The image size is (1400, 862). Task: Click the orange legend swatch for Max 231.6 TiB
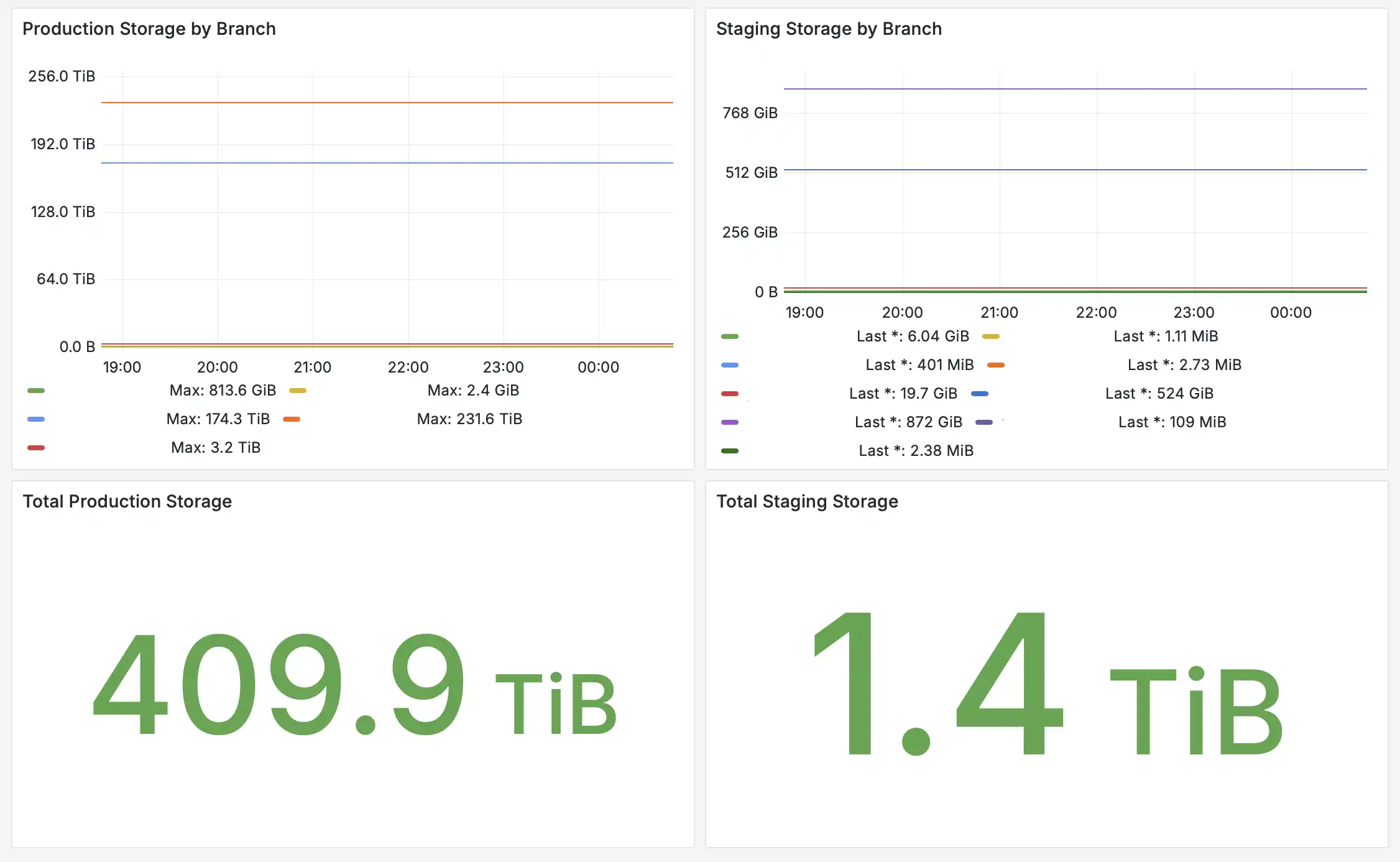[x=292, y=419]
